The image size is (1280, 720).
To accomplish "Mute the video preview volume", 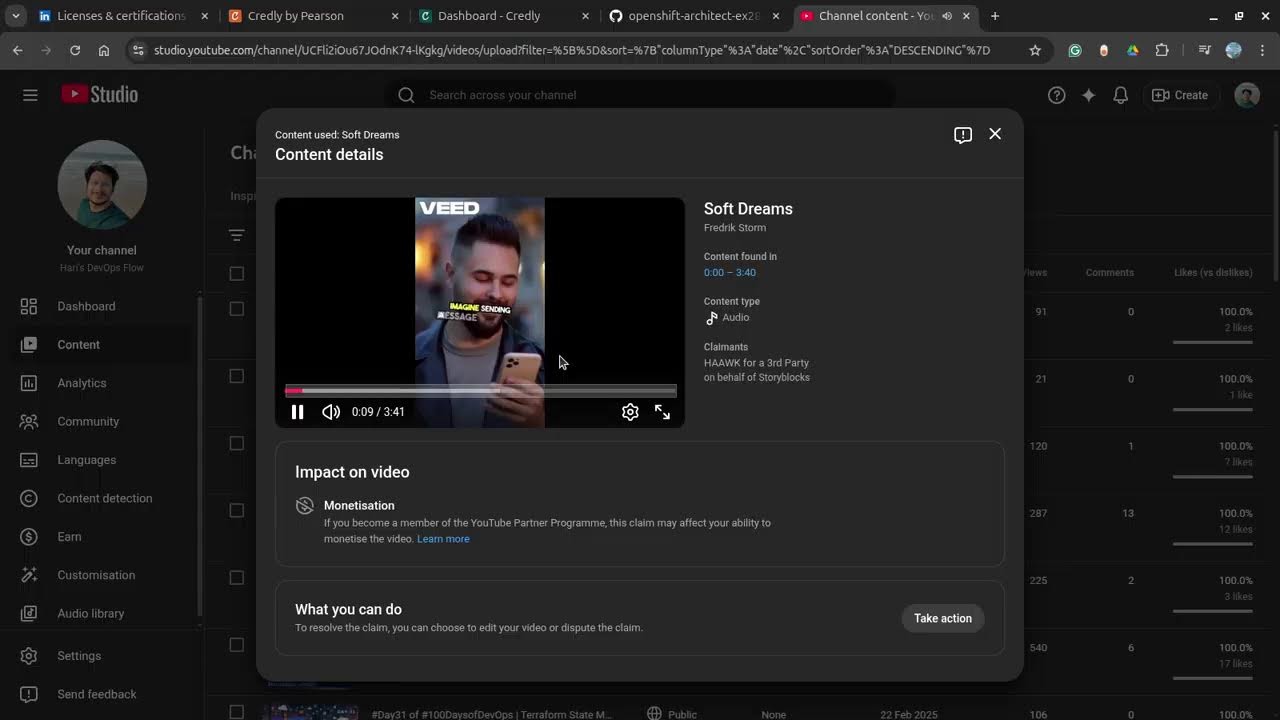I will pos(331,412).
